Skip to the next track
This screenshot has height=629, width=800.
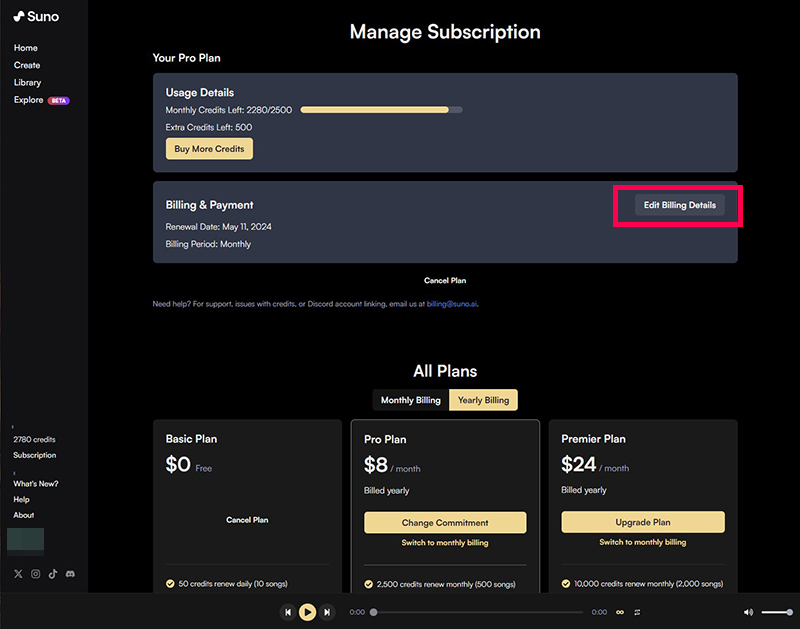[327, 612]
